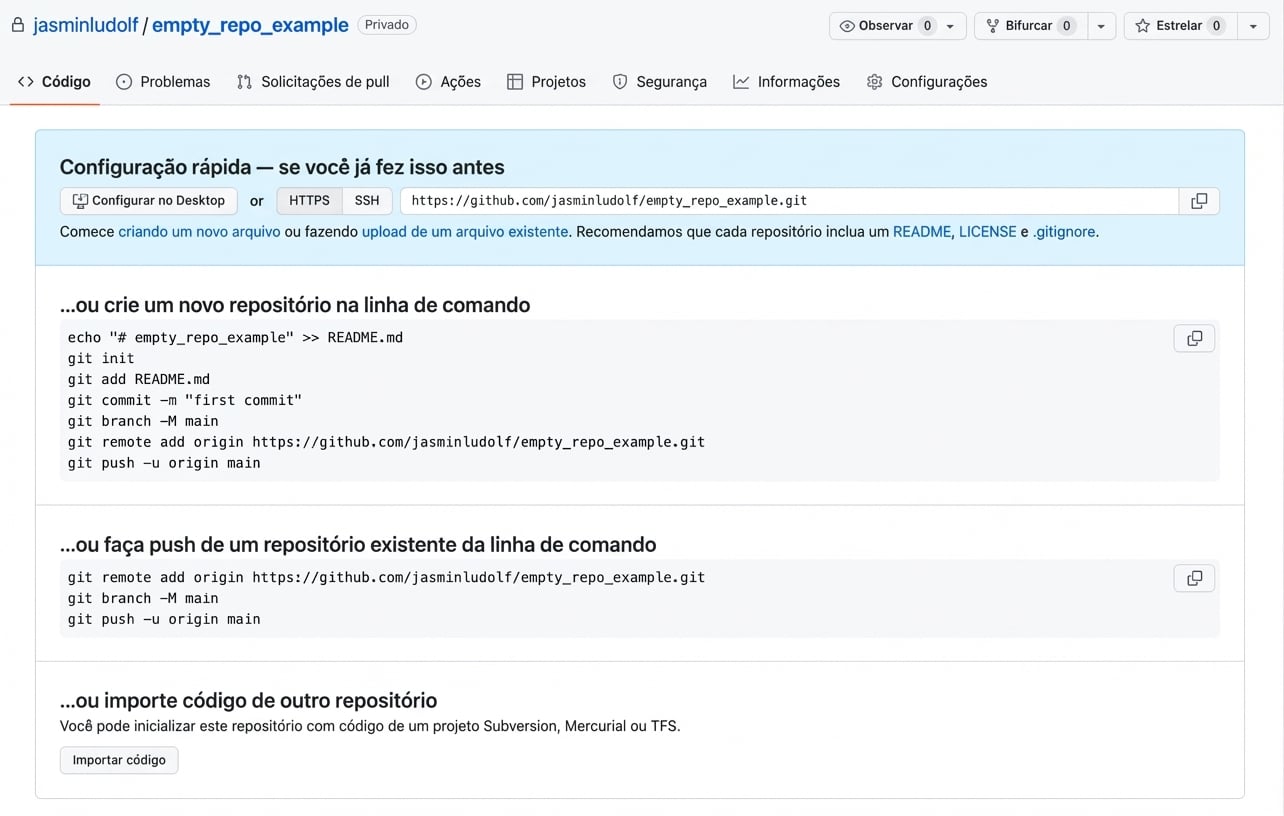The width and height of the screenshot is (1284, 816).
Task: Click heading 'Configuração rápida'
Action: tap(282, 167)
